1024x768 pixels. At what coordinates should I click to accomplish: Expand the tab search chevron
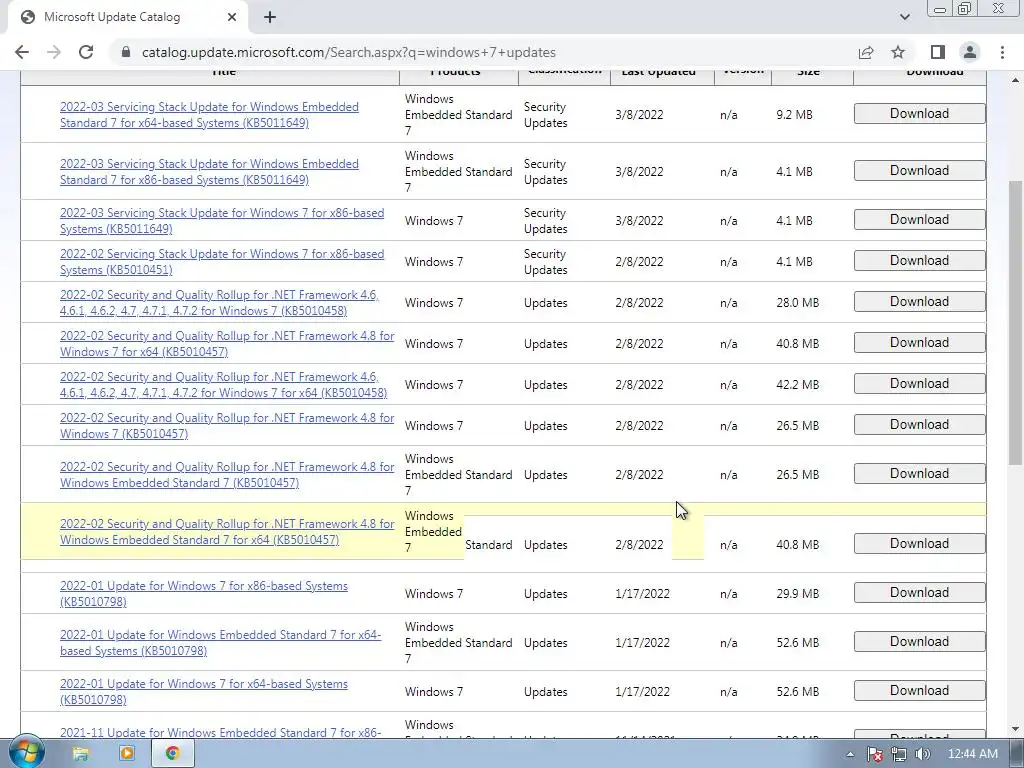[904, 17]
